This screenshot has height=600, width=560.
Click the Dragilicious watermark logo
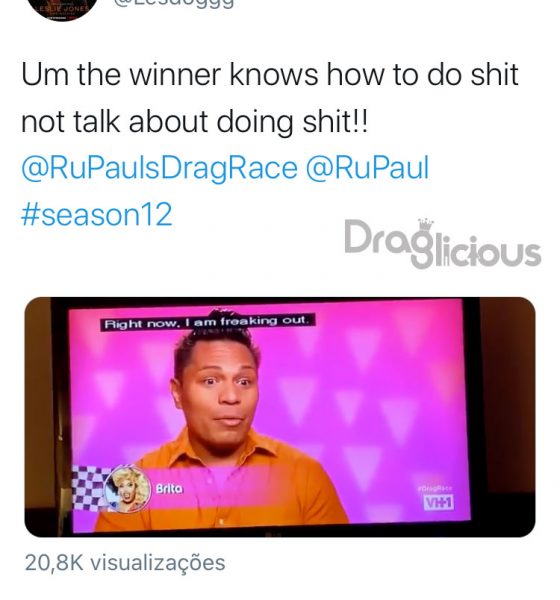442,243
